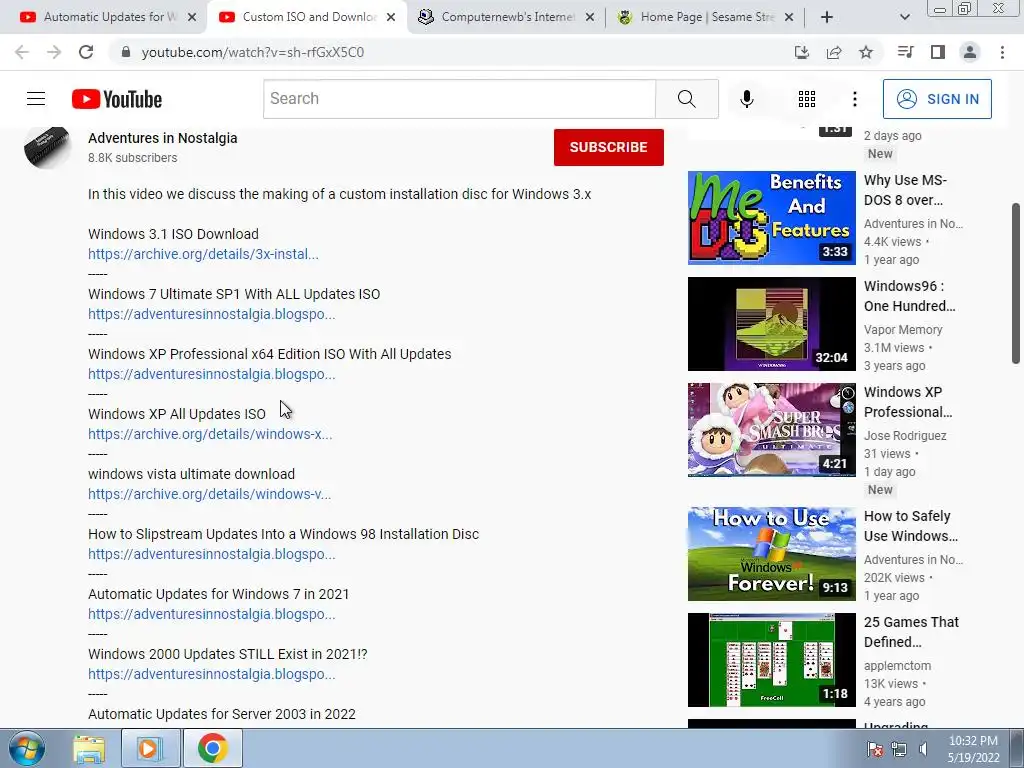Select the Custom ISO and Download tab

[x=307, y=17]
